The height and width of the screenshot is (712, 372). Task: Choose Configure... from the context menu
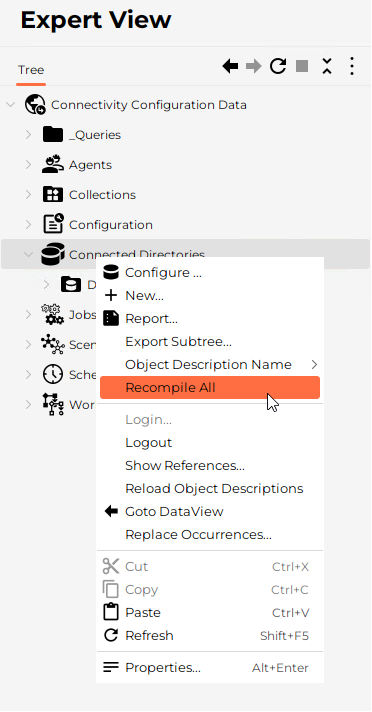tap(210, 272)
